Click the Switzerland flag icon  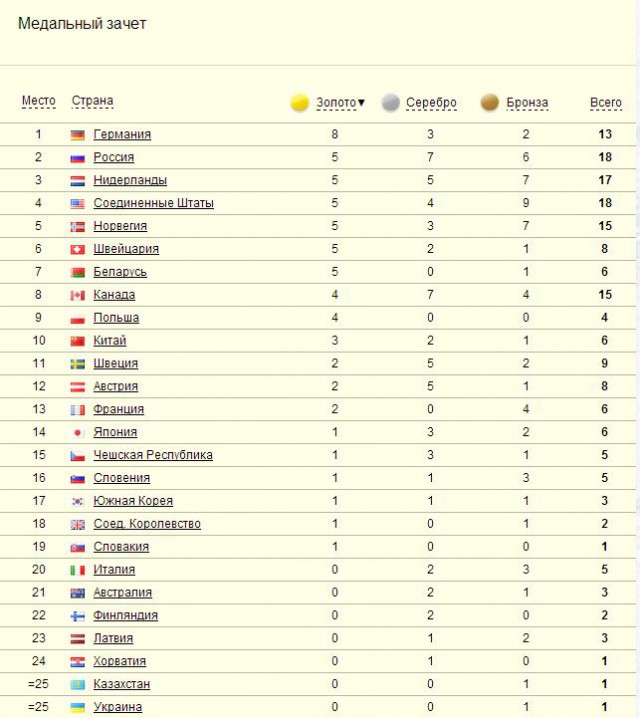click(x=77, y=250)
